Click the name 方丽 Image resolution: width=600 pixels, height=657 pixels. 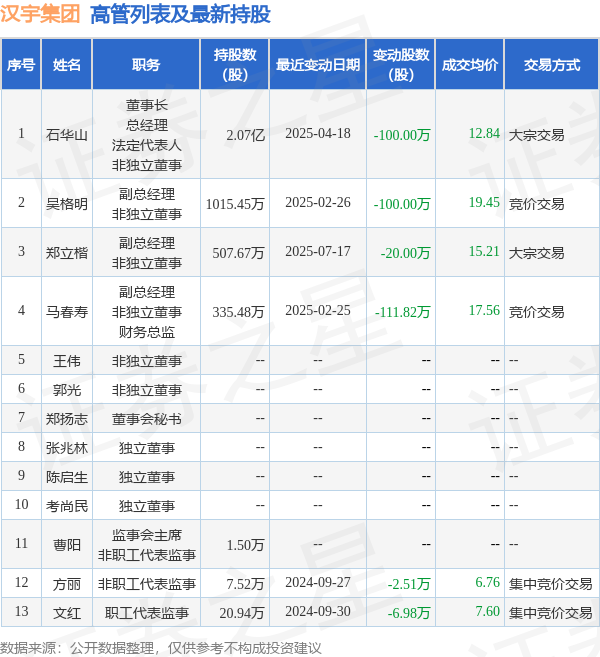point(67,584)
